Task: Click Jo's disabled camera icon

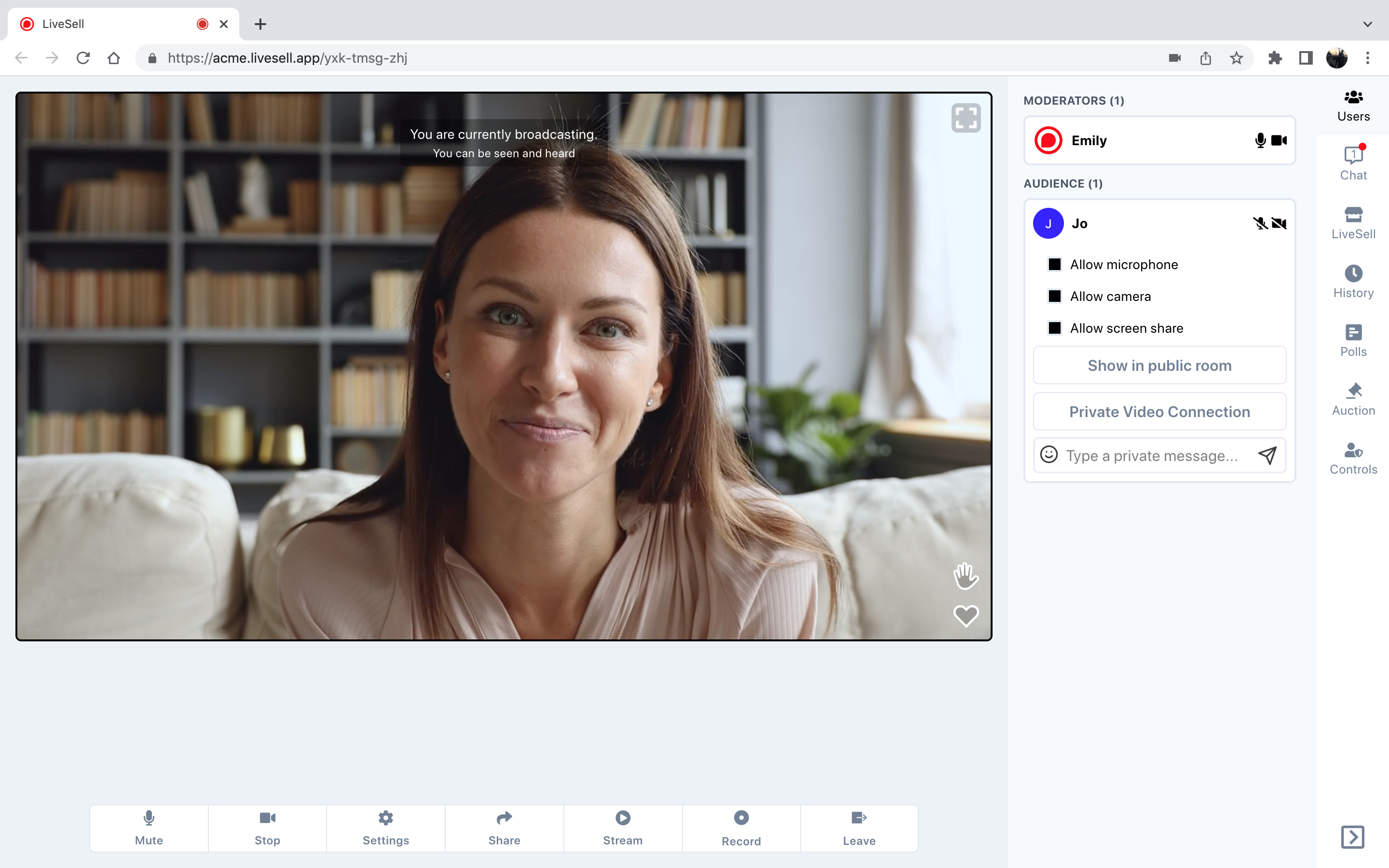Action: pos(1279,223)
